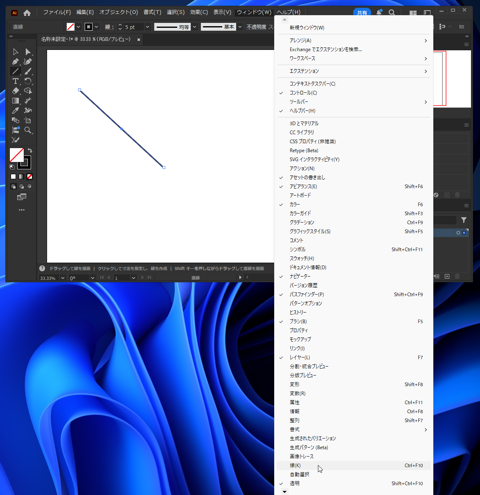Viewport: 480px width, 495px height.
Task: Expand the ツールバー submenu
Action: [x=353, y=102]
